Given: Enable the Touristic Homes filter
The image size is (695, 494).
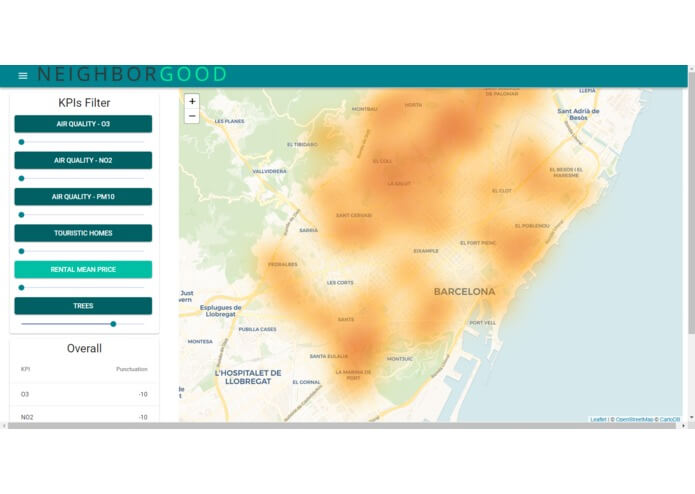Looking at the screenshot, I should click(83, 233).
